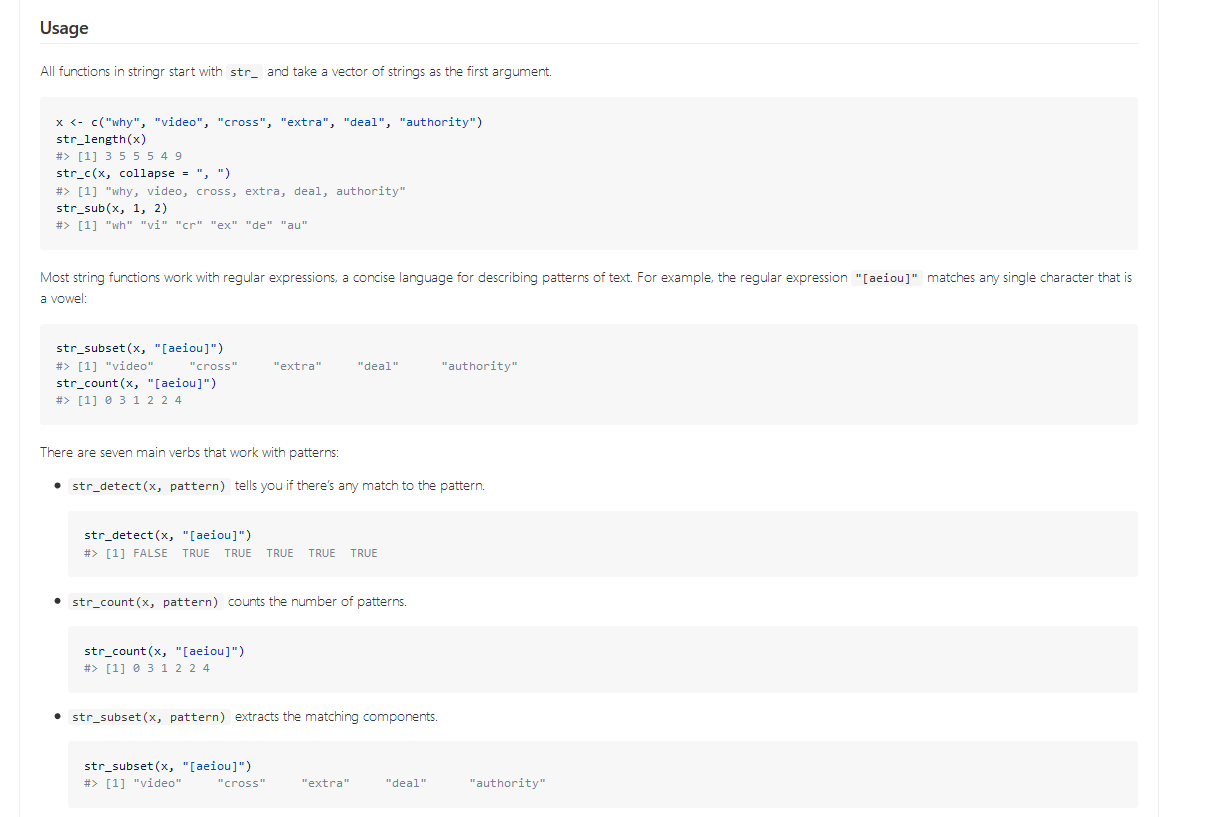Click the str_count(x, pattern) bullet label

pos(145,602)
